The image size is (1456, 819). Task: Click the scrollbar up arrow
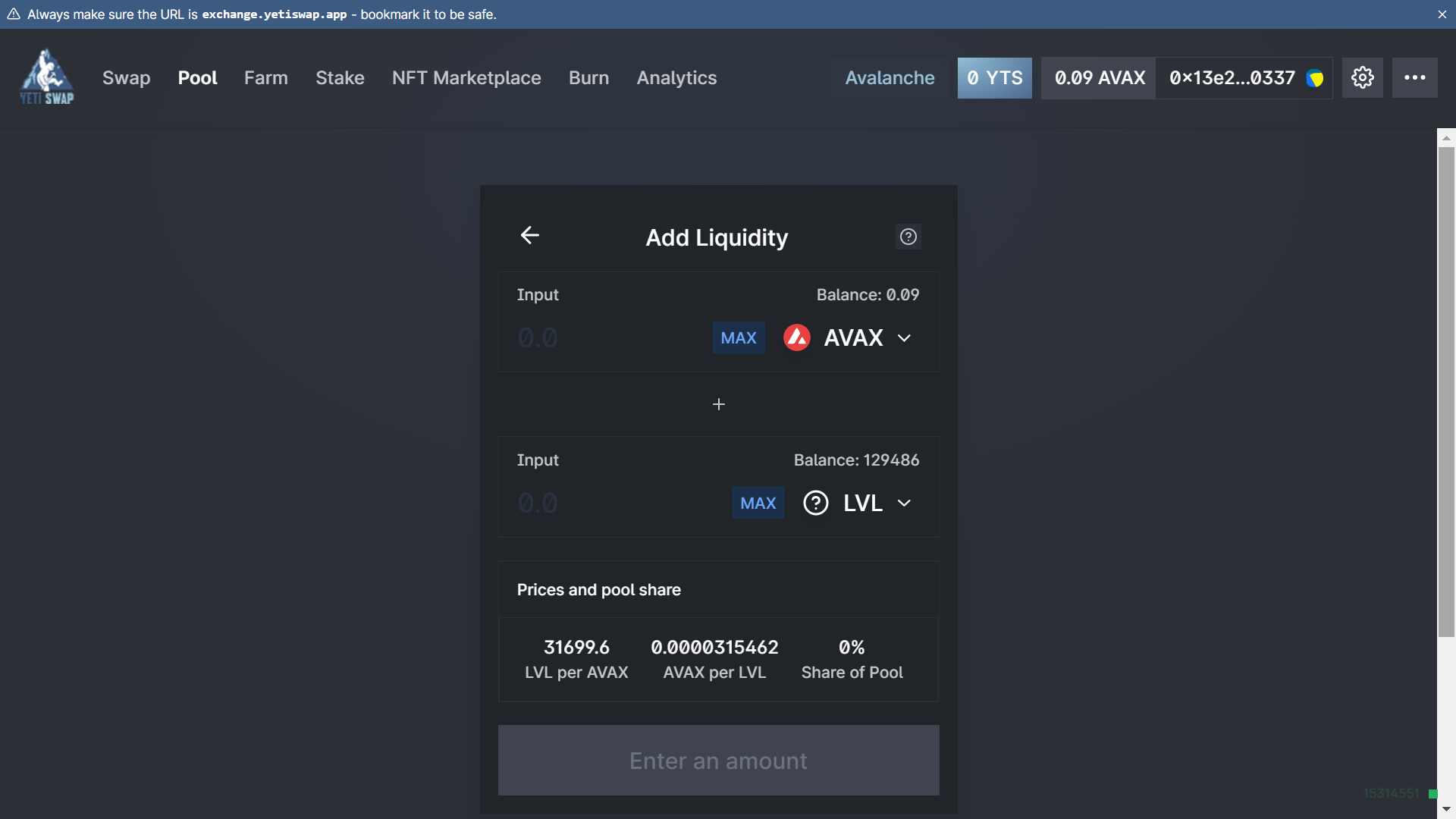click(1446, 137)
